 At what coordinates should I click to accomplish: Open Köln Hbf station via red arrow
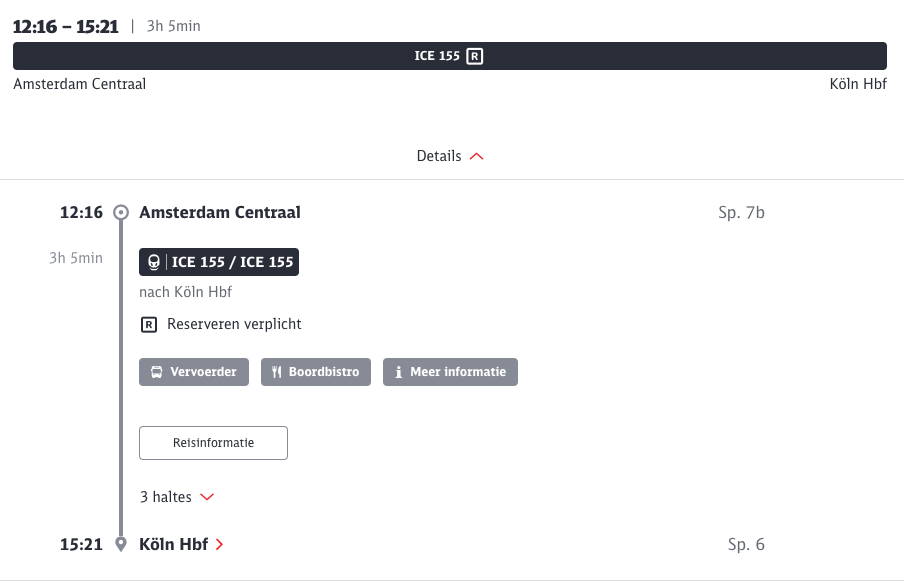coord(220,545)
